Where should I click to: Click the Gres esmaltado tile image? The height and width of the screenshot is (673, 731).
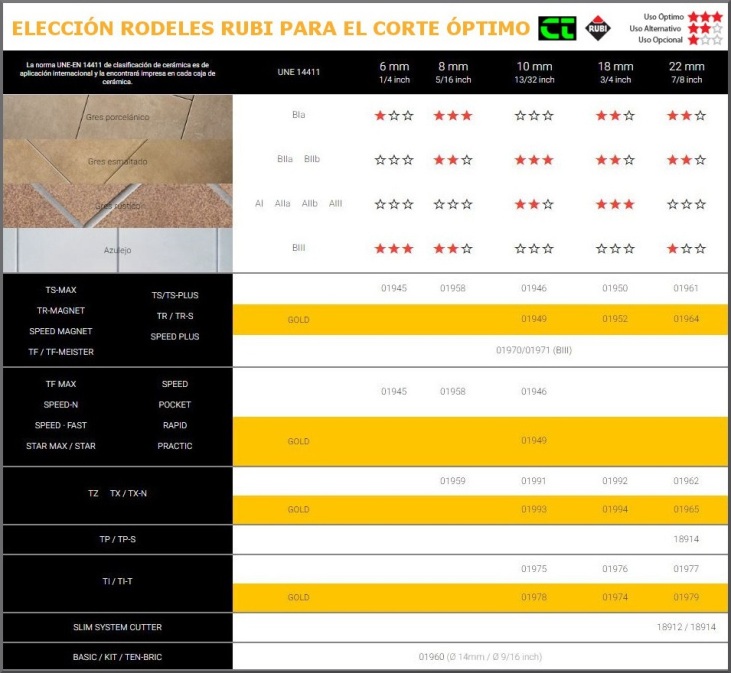pyautogui.click(x=117, y=161)
